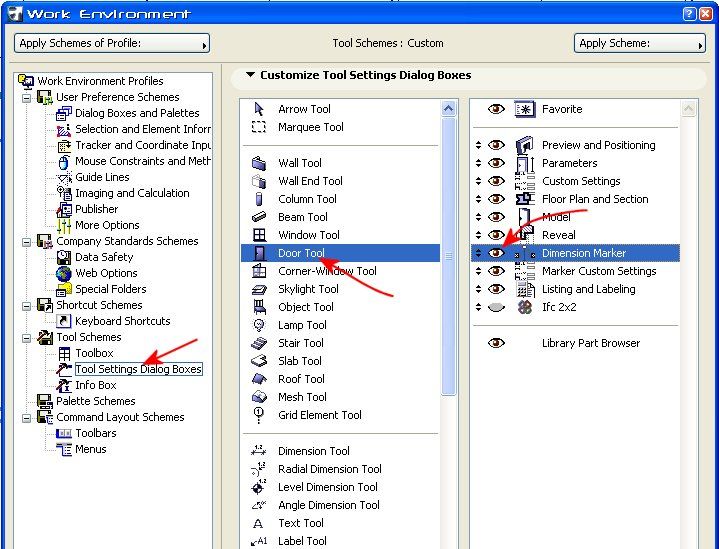Viewport: 719px width, 549px height.
Task: Open the Work Environment Profiles item
Action: tap(100, 81)
